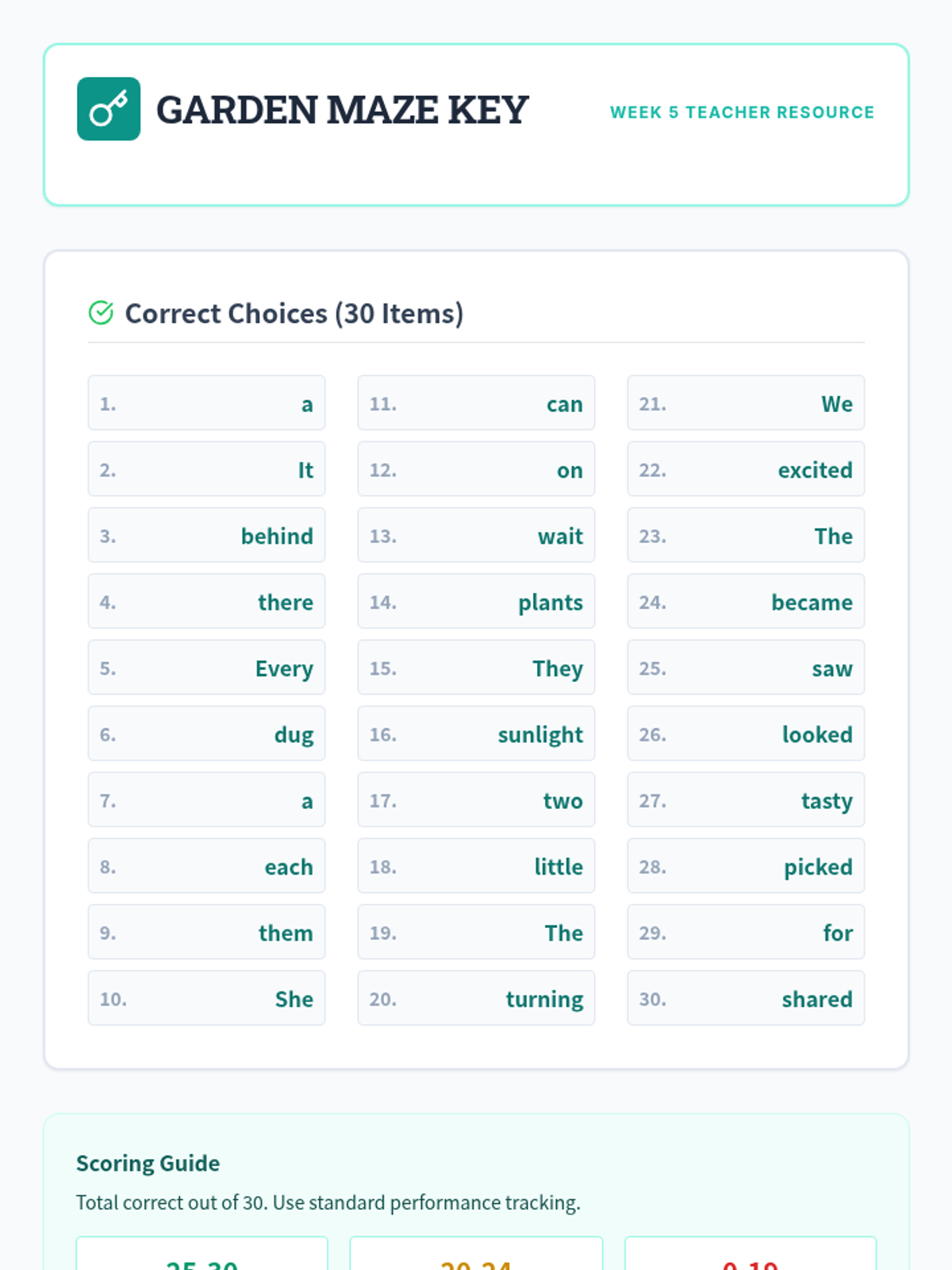
Task: Click the checkmark icon beside Correct Choices
Action: click(101, 314)
